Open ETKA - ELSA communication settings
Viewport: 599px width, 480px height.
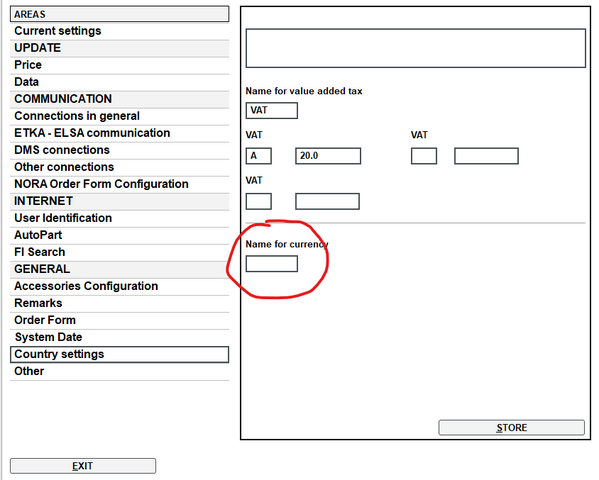tap(119, 133)
